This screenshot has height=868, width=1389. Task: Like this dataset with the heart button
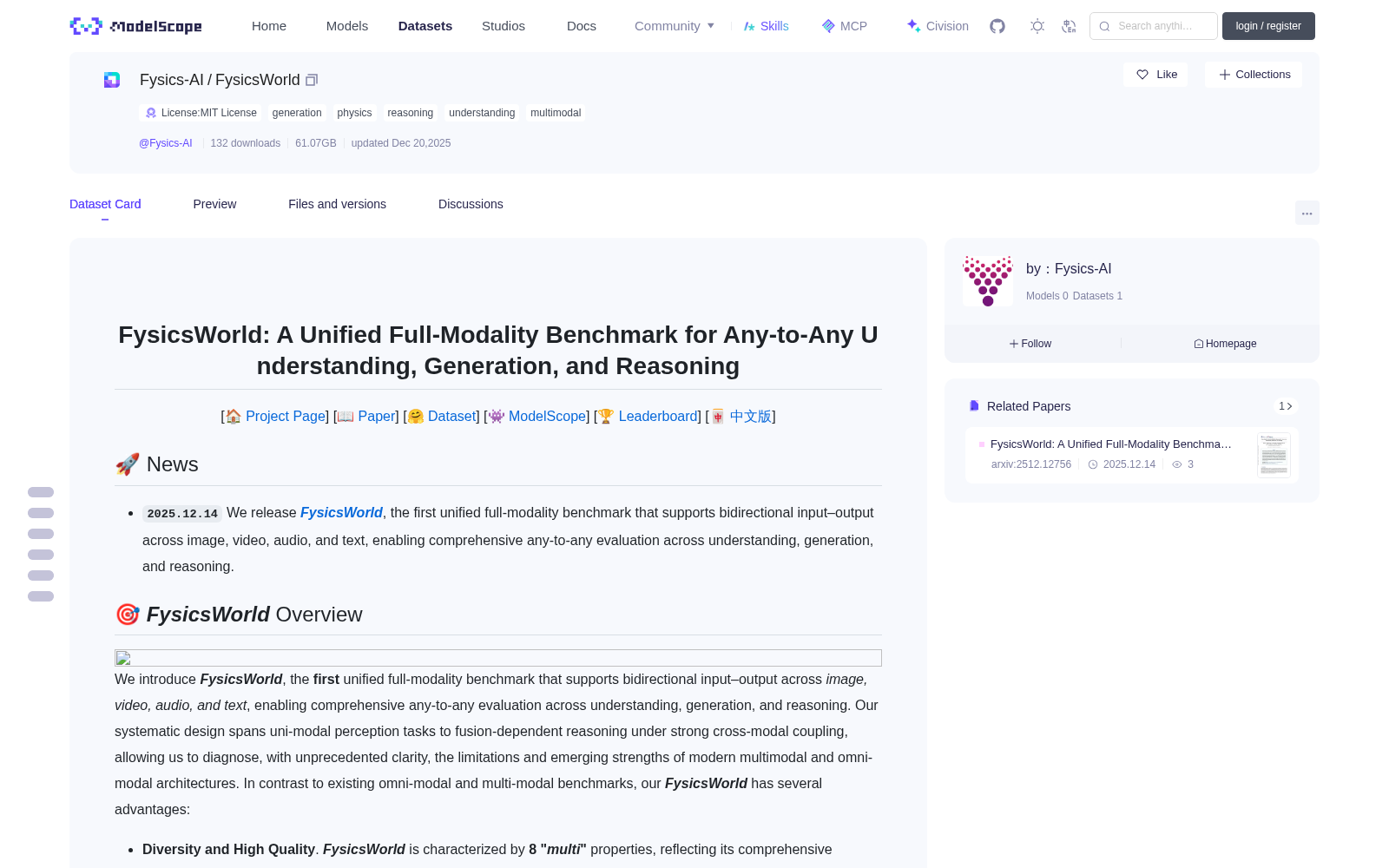tap(1156, 75)
